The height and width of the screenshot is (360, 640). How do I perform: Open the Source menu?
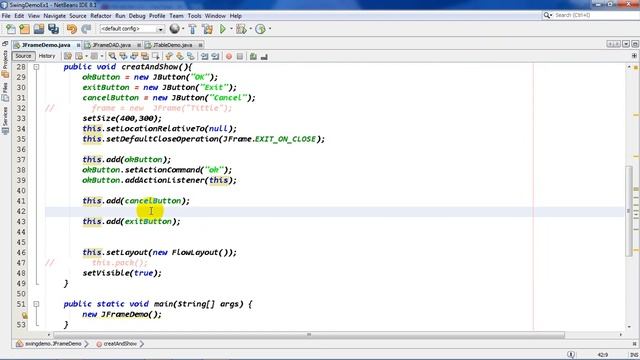tap(78, 16)
